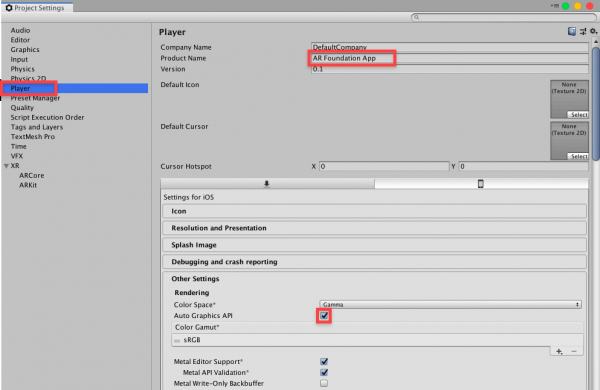The width and height of the screenshot is (600, 390).
Task: Click the vertical scrollbar of Player panel
Action: coord(595,103)
